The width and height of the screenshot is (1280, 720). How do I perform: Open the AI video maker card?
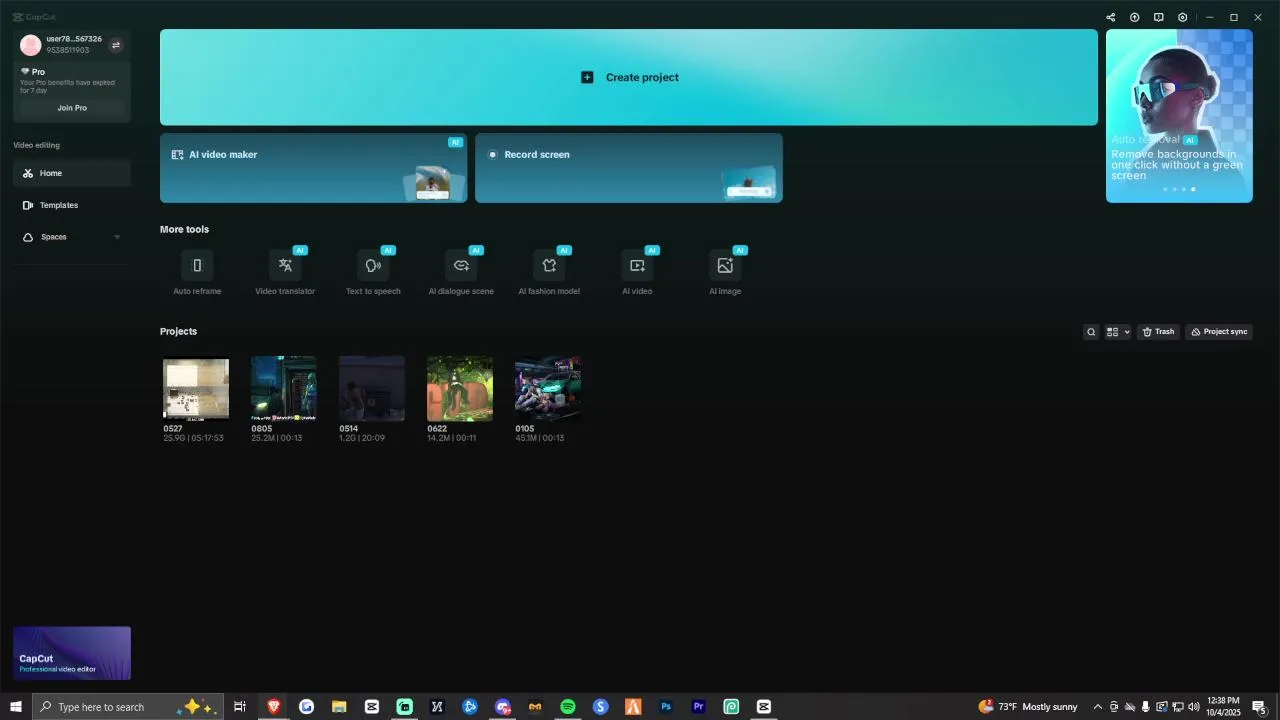(x=313, y=168)
